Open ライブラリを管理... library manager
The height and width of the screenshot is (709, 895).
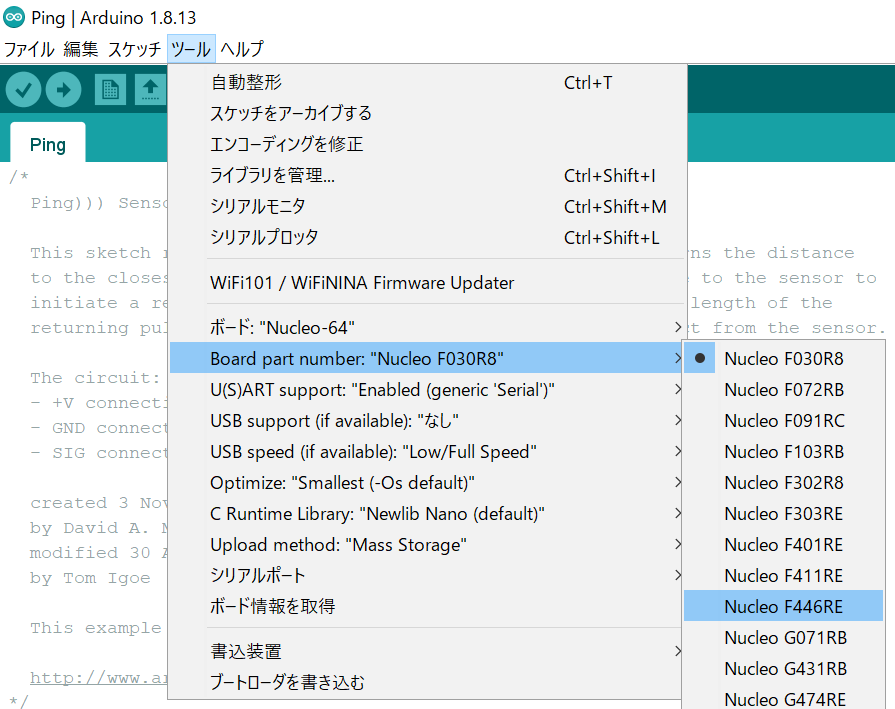pos(427,175)
